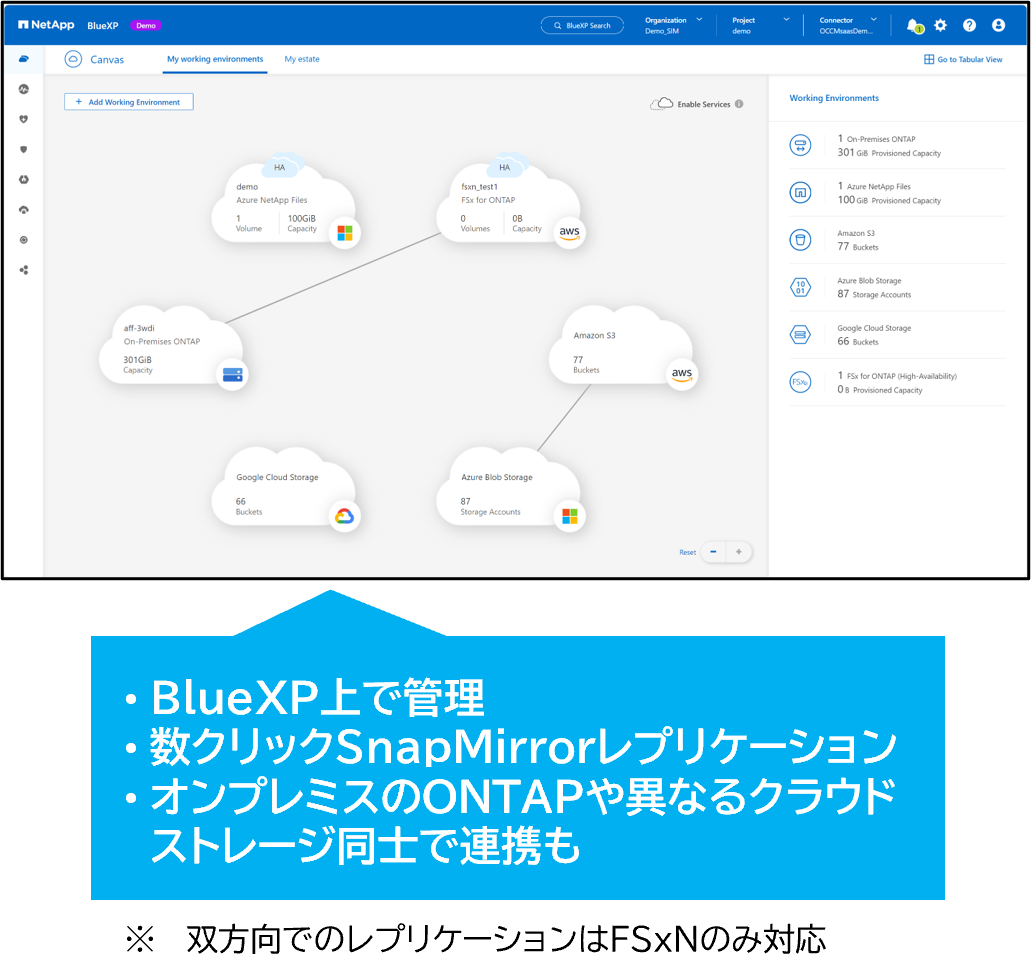Click Azure Blob Storage hexagon icon in panel
Image resolution: width=1031 pixels, height=976 pixels.
coord(800,287)
